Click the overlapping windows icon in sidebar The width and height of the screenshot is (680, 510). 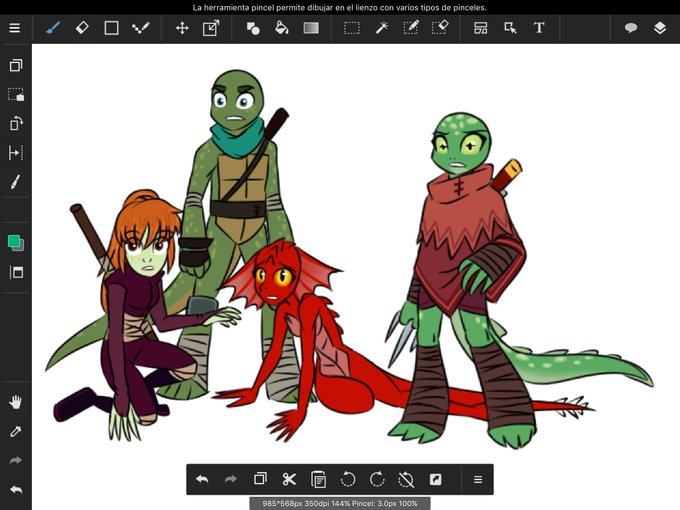(16, 65)
